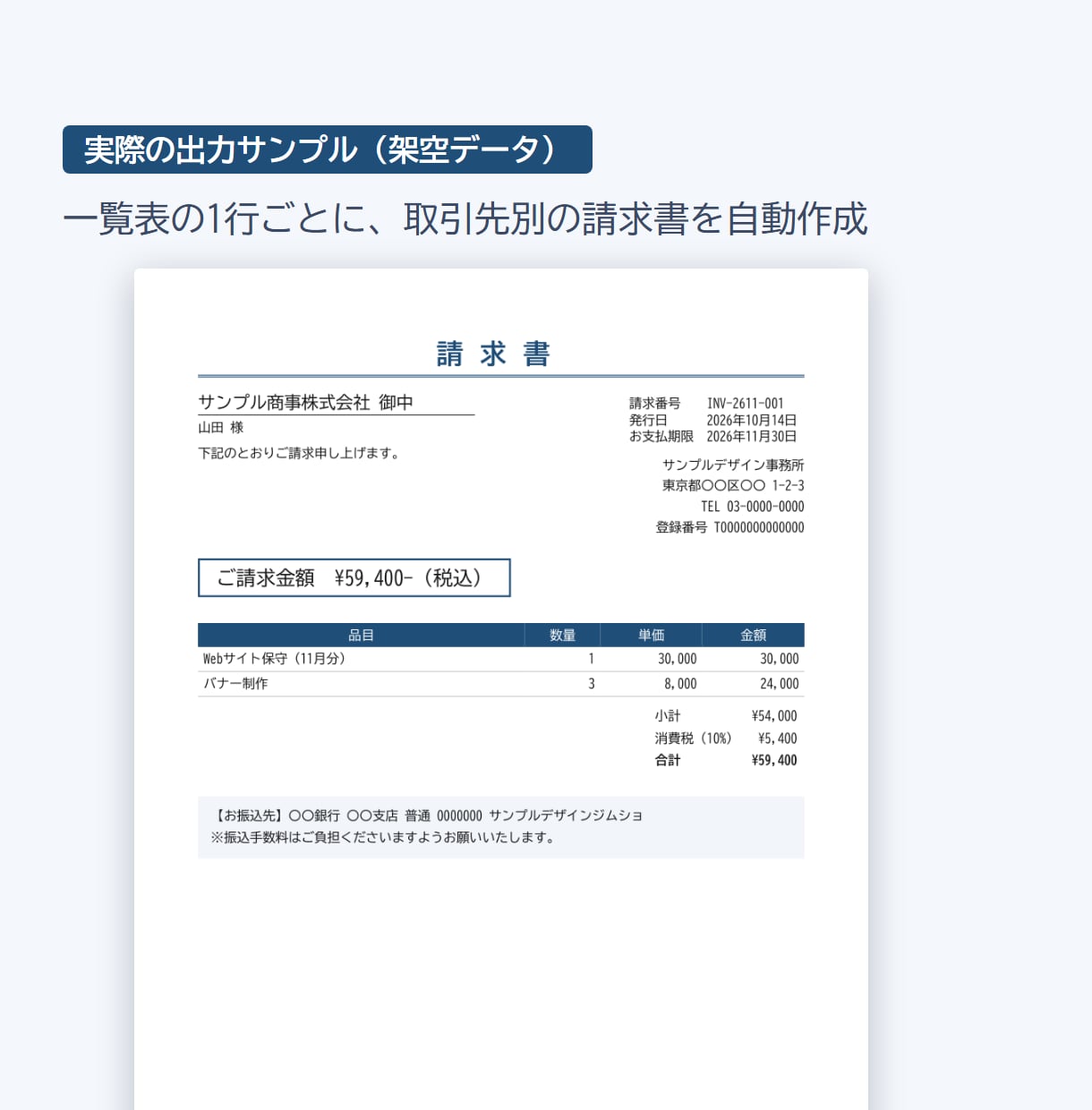1092x1110 pixels.
Task: Click the item バナー制作
Action: click(x=235, y=684)
